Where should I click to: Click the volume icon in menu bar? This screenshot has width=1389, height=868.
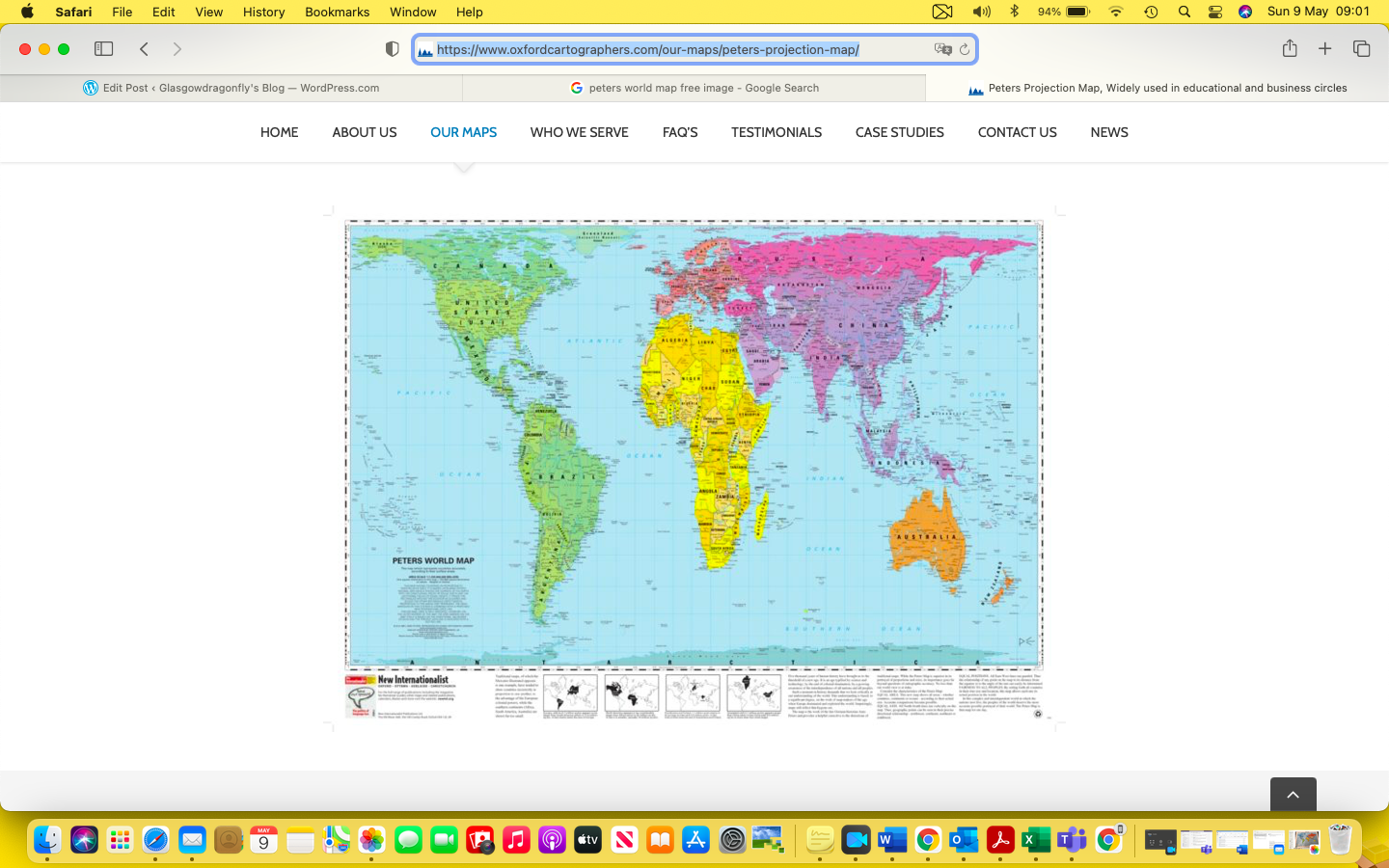981,12
